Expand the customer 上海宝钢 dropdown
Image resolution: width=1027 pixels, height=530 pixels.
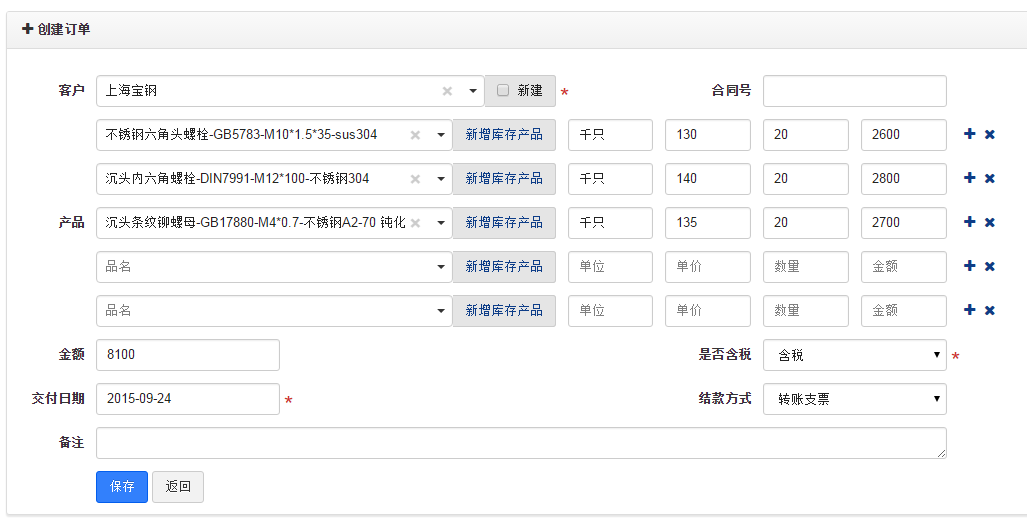pos(473,91)
